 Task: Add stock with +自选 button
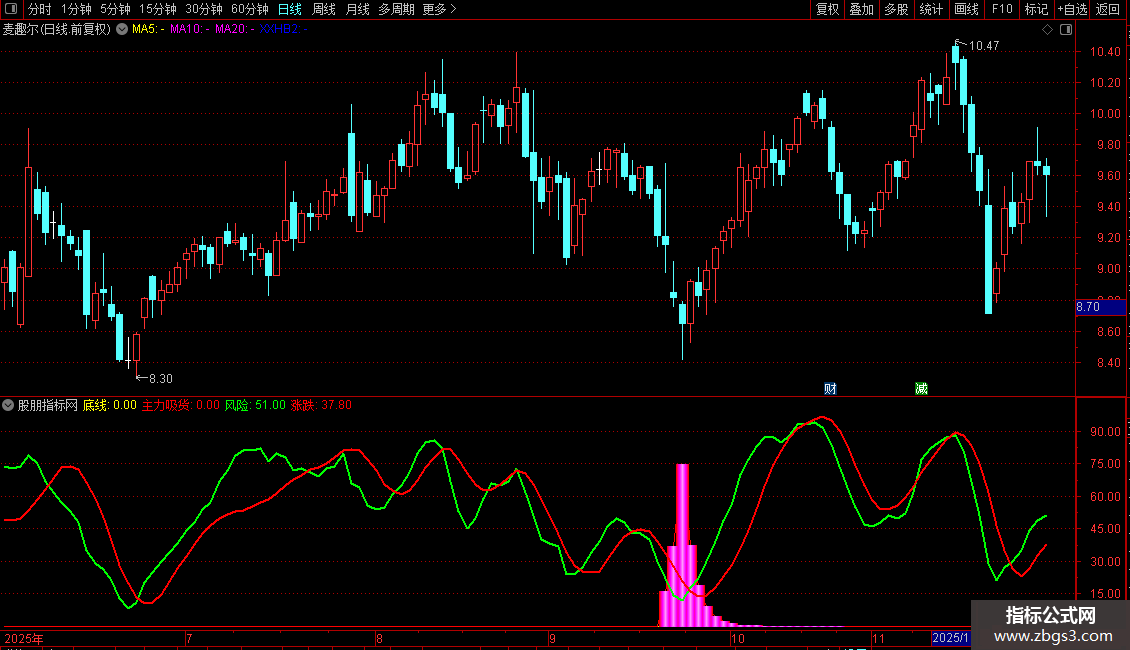pos(1072,9)
